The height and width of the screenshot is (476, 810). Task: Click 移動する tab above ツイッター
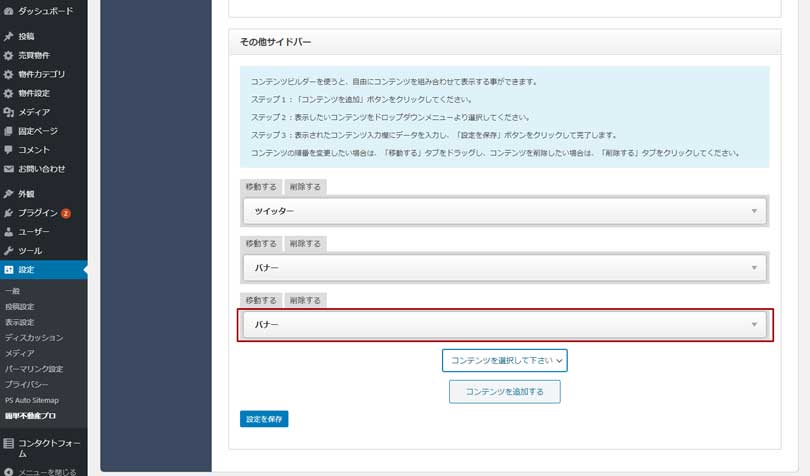pos(261,187)
